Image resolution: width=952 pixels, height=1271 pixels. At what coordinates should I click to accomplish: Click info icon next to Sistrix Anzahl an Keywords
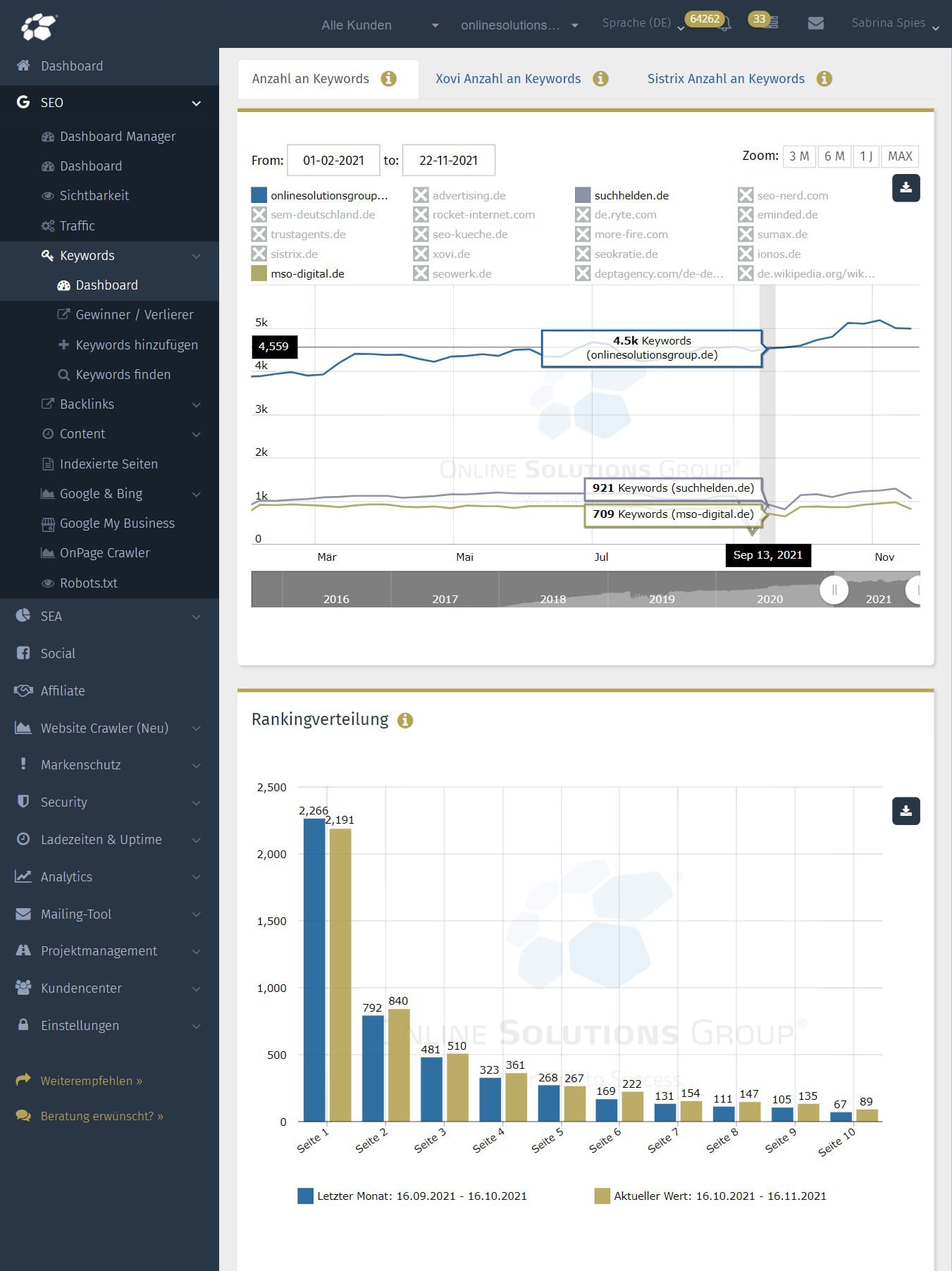(824, 79)
